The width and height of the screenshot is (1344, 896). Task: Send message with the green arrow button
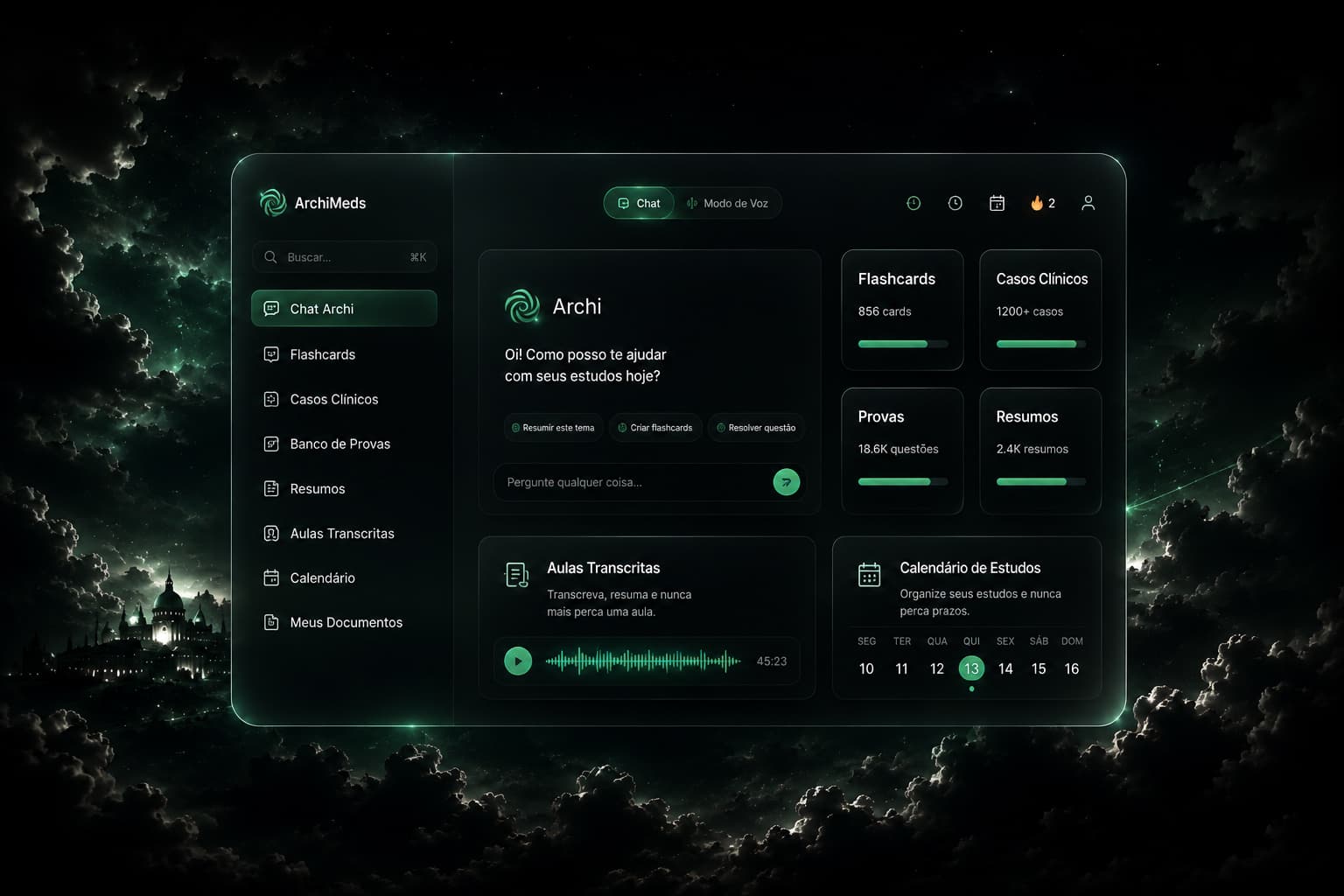[787, 482]
